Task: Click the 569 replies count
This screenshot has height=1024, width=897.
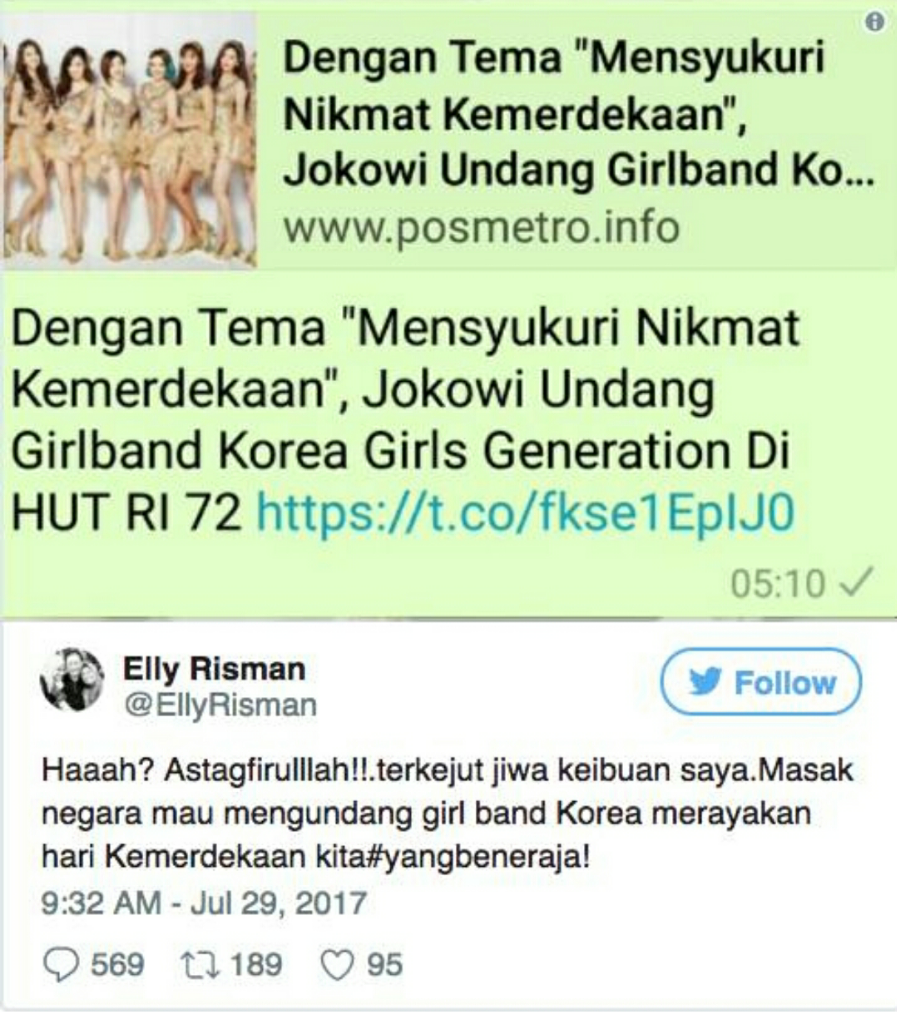Action: (x=118, y=965)
